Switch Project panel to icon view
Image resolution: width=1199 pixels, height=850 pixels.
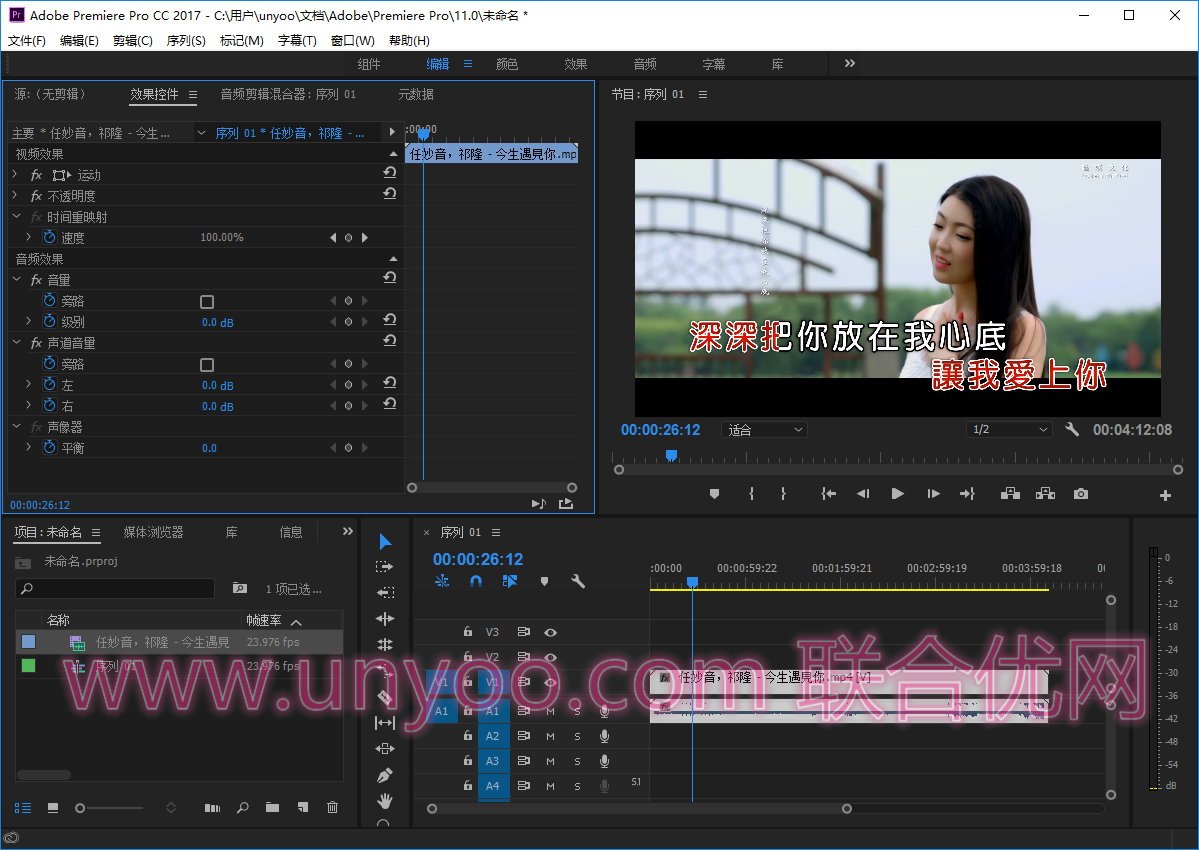pos(53,807)
